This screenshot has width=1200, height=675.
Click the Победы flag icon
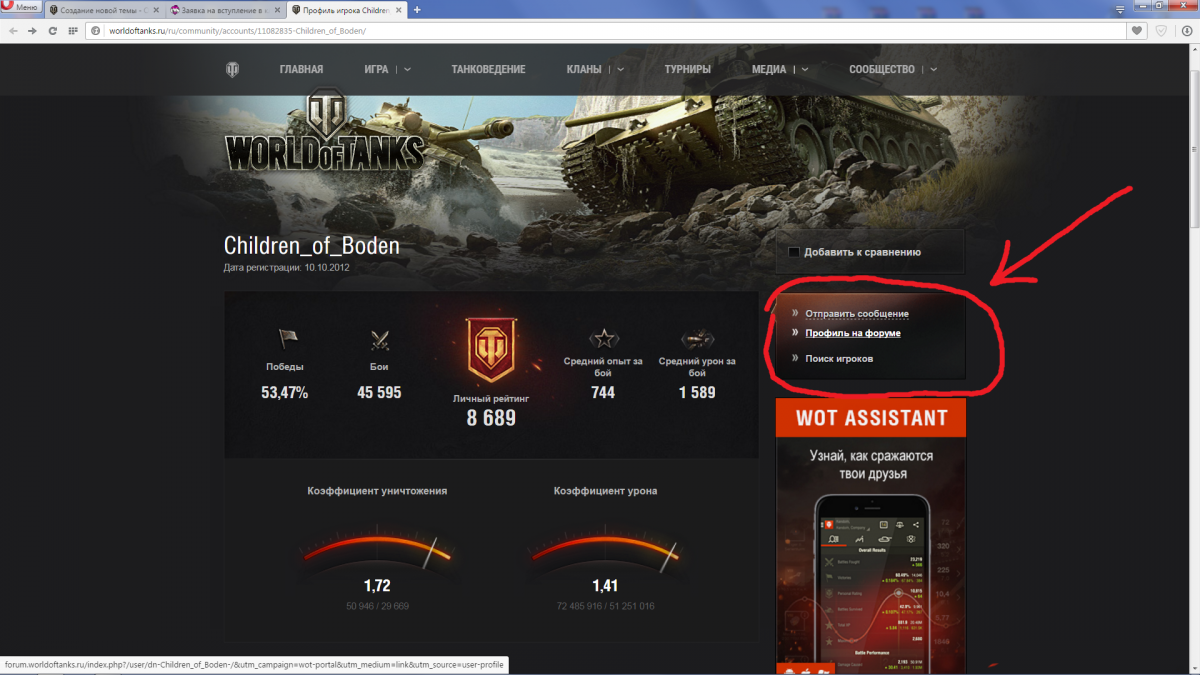[288, 340]
